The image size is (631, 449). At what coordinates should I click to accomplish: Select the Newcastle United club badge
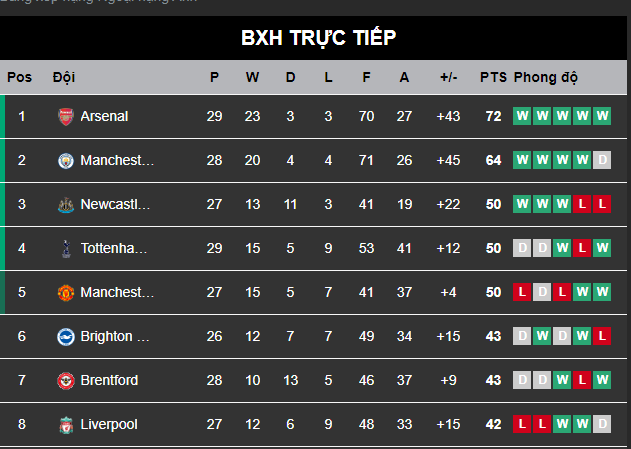[x=66, y=205]
